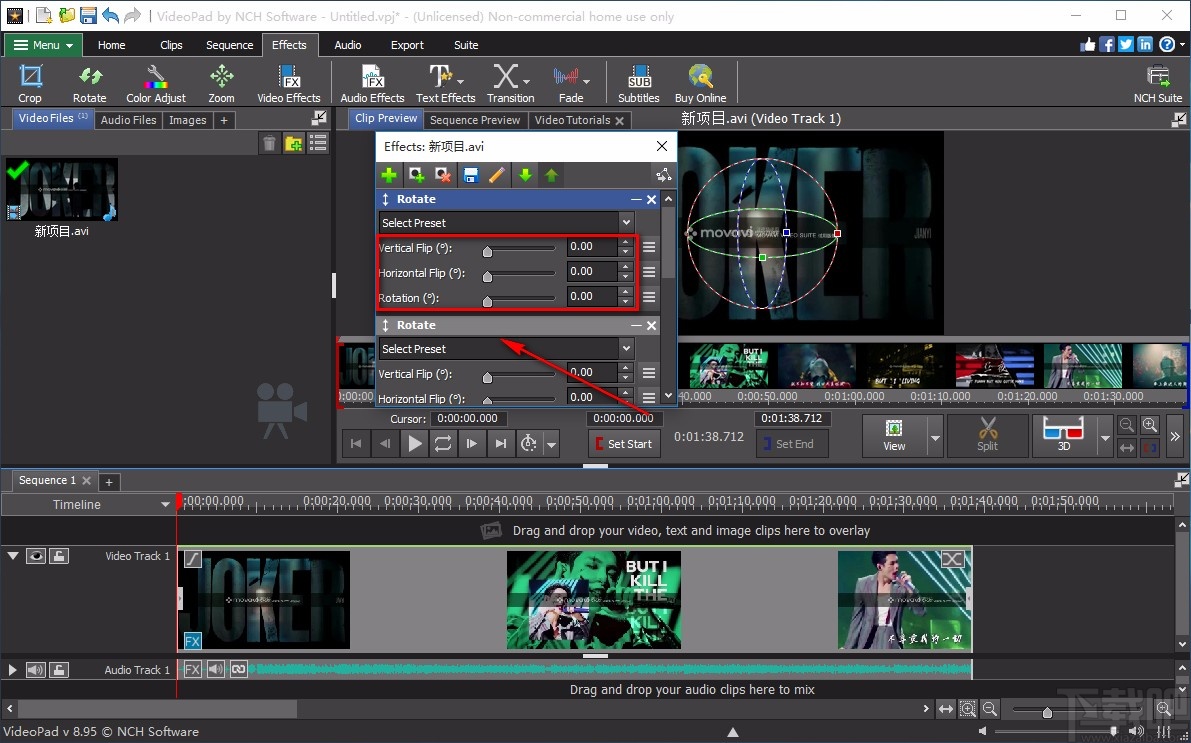Open the Export ribbon tab
Image resolution: width=1191 pixels, height=743 pixels.
click(407, 44)
